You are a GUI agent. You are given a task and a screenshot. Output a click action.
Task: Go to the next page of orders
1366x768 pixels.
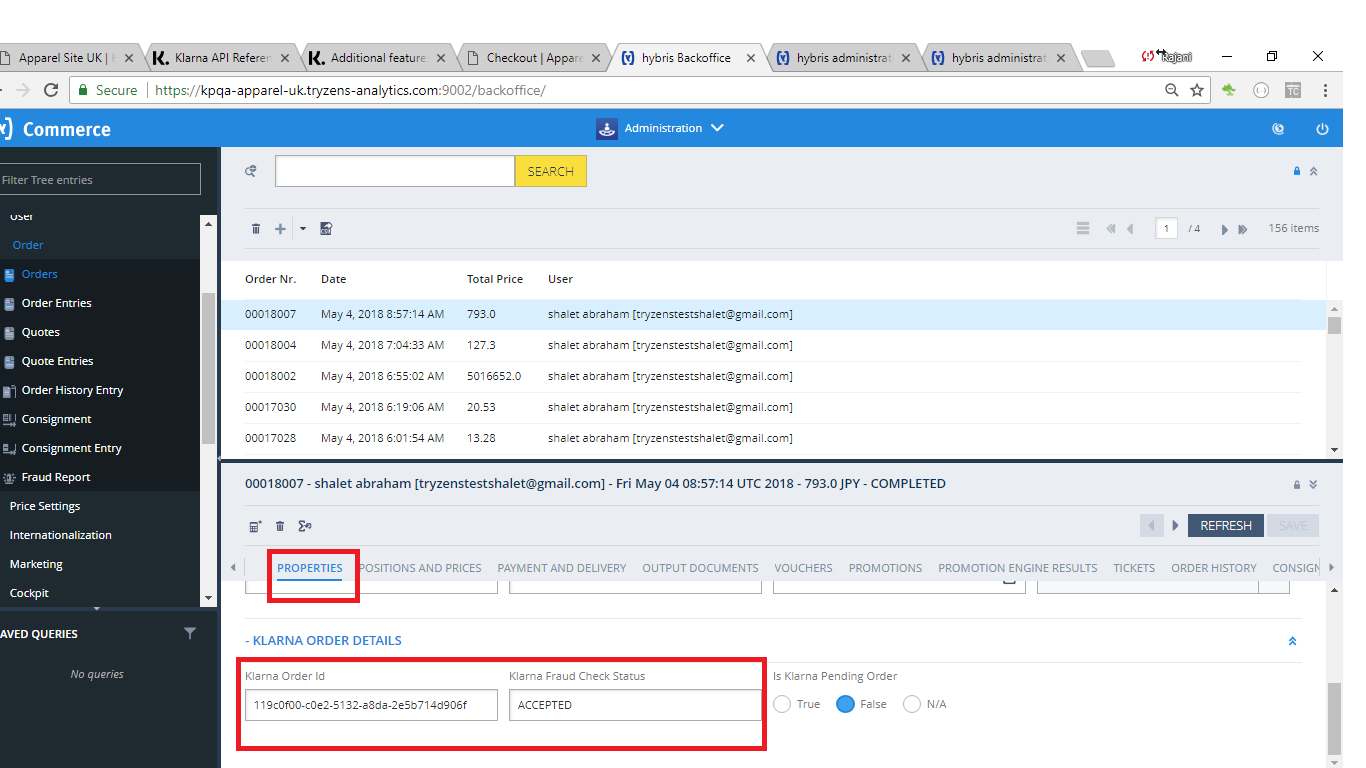click(1224, 229)
